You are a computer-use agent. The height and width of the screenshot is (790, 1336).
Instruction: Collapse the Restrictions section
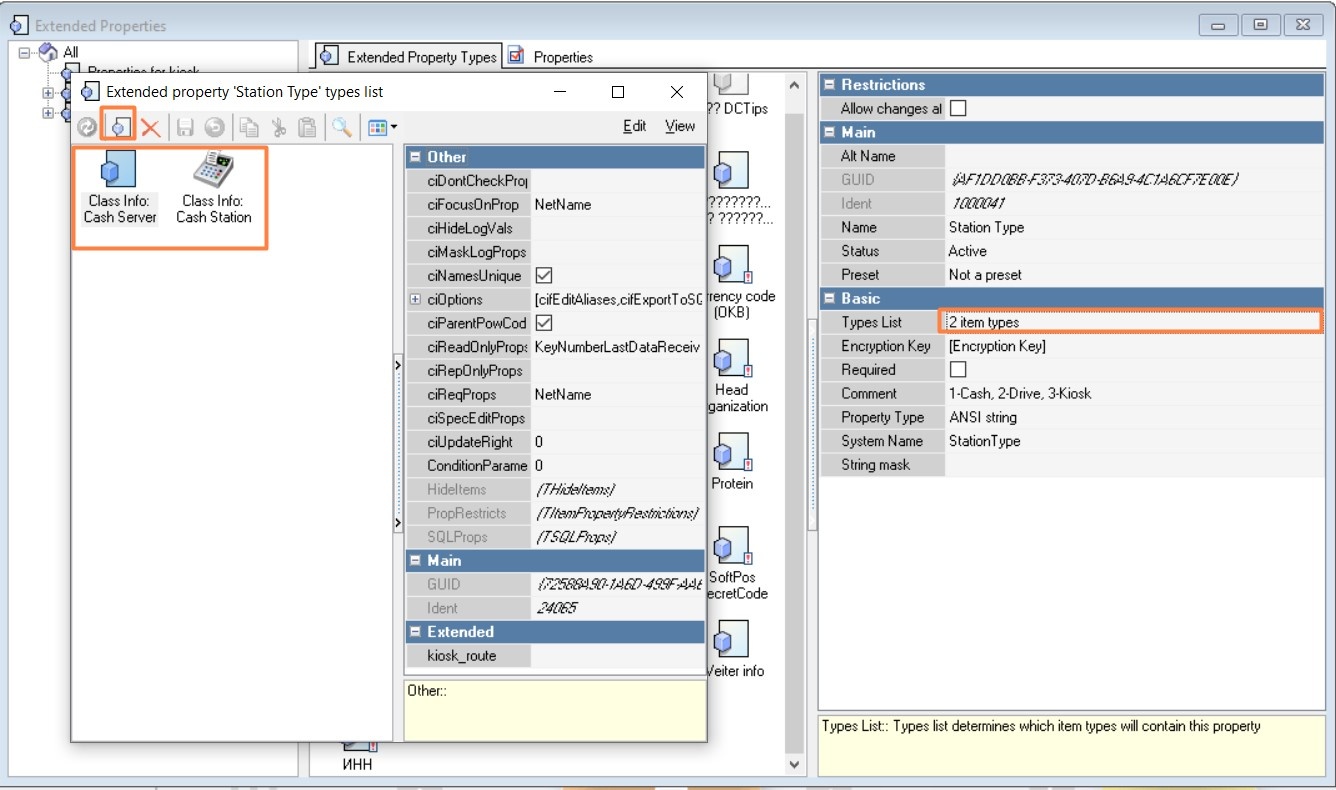829,85
